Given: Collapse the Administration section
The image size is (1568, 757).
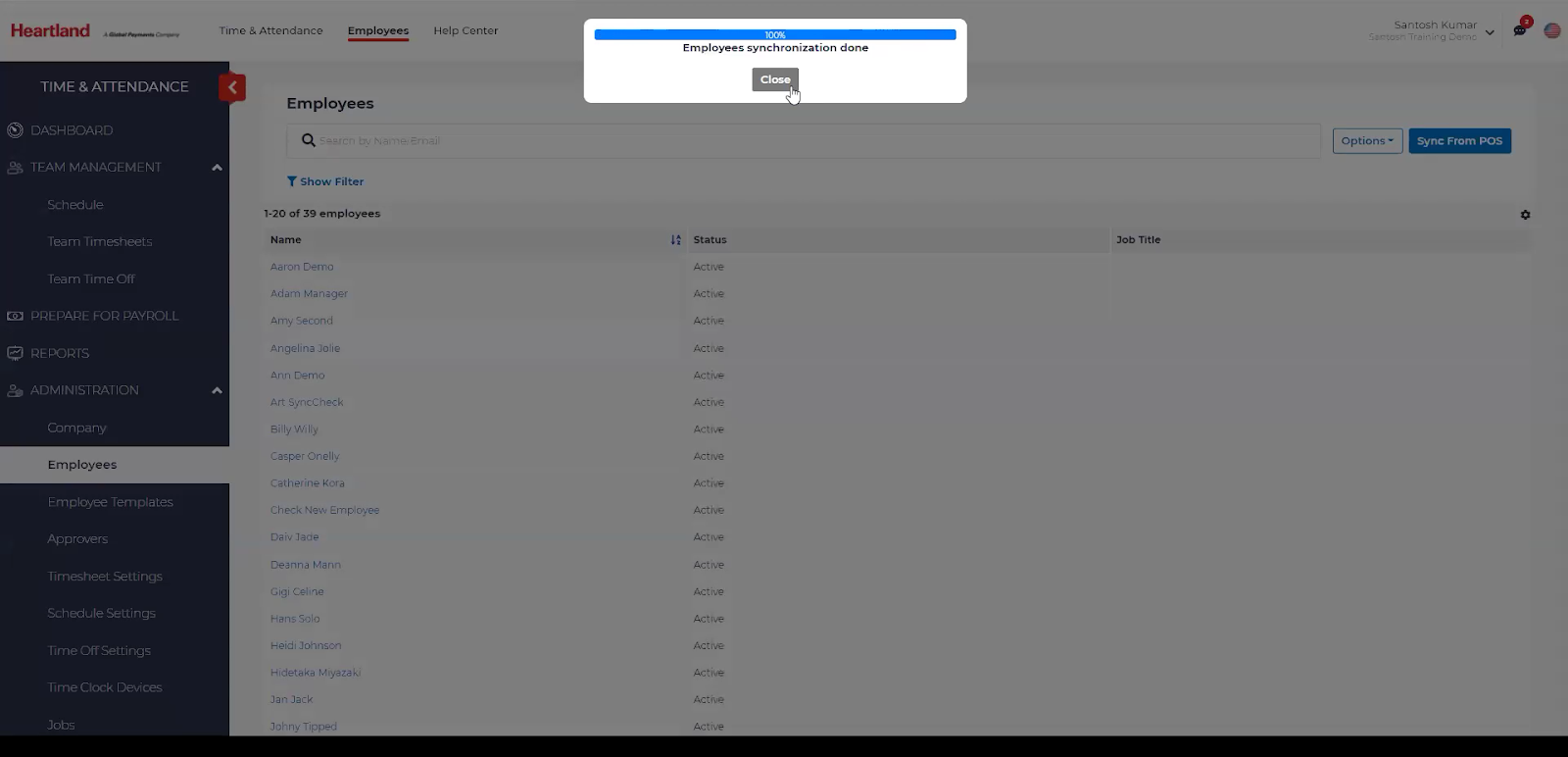Looking at the screenshot, I should (217, 390).
